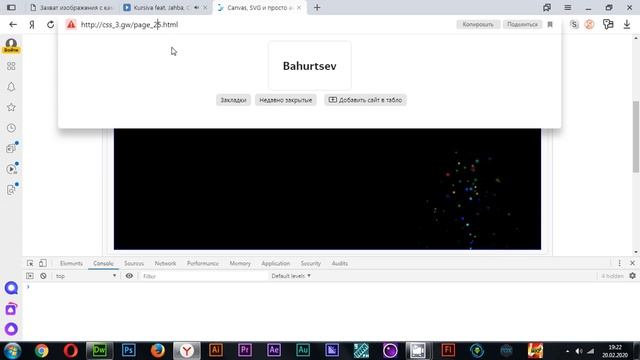Click the red site warning icon

[x=71, y=24]
